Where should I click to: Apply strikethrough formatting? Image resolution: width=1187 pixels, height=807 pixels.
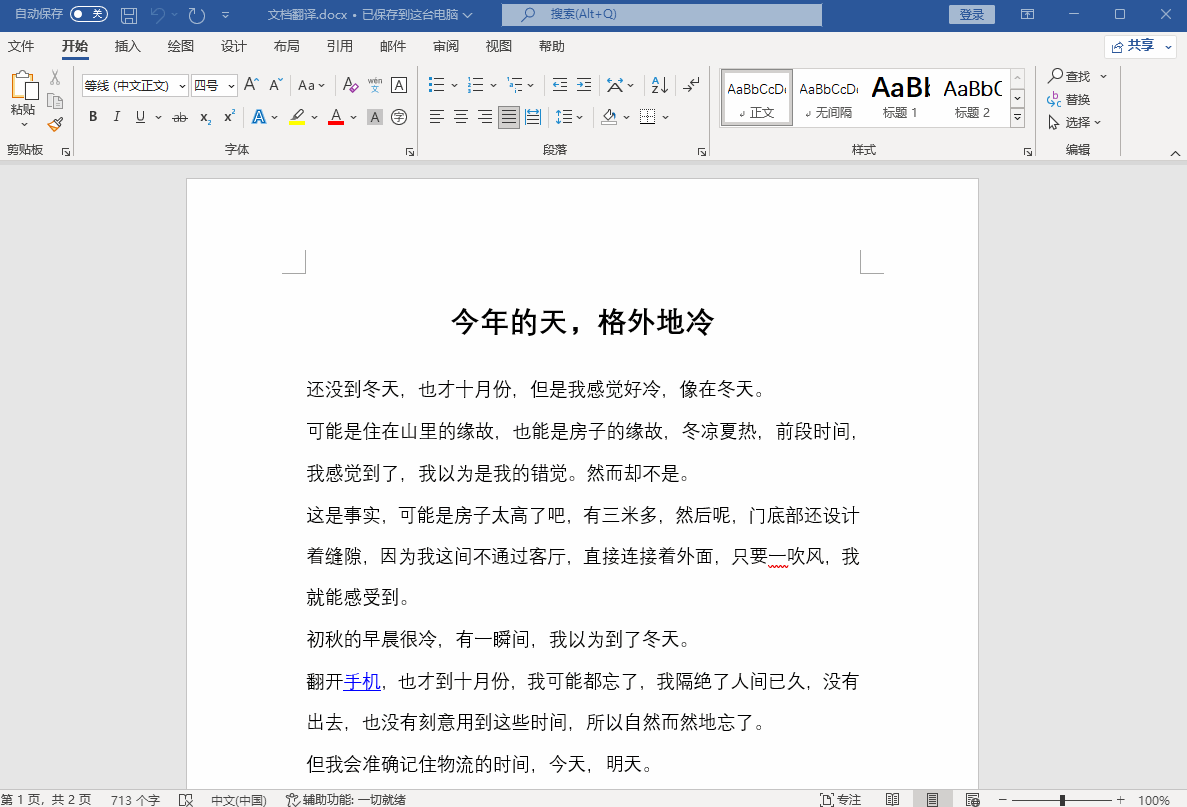click(x=180, y=117)
